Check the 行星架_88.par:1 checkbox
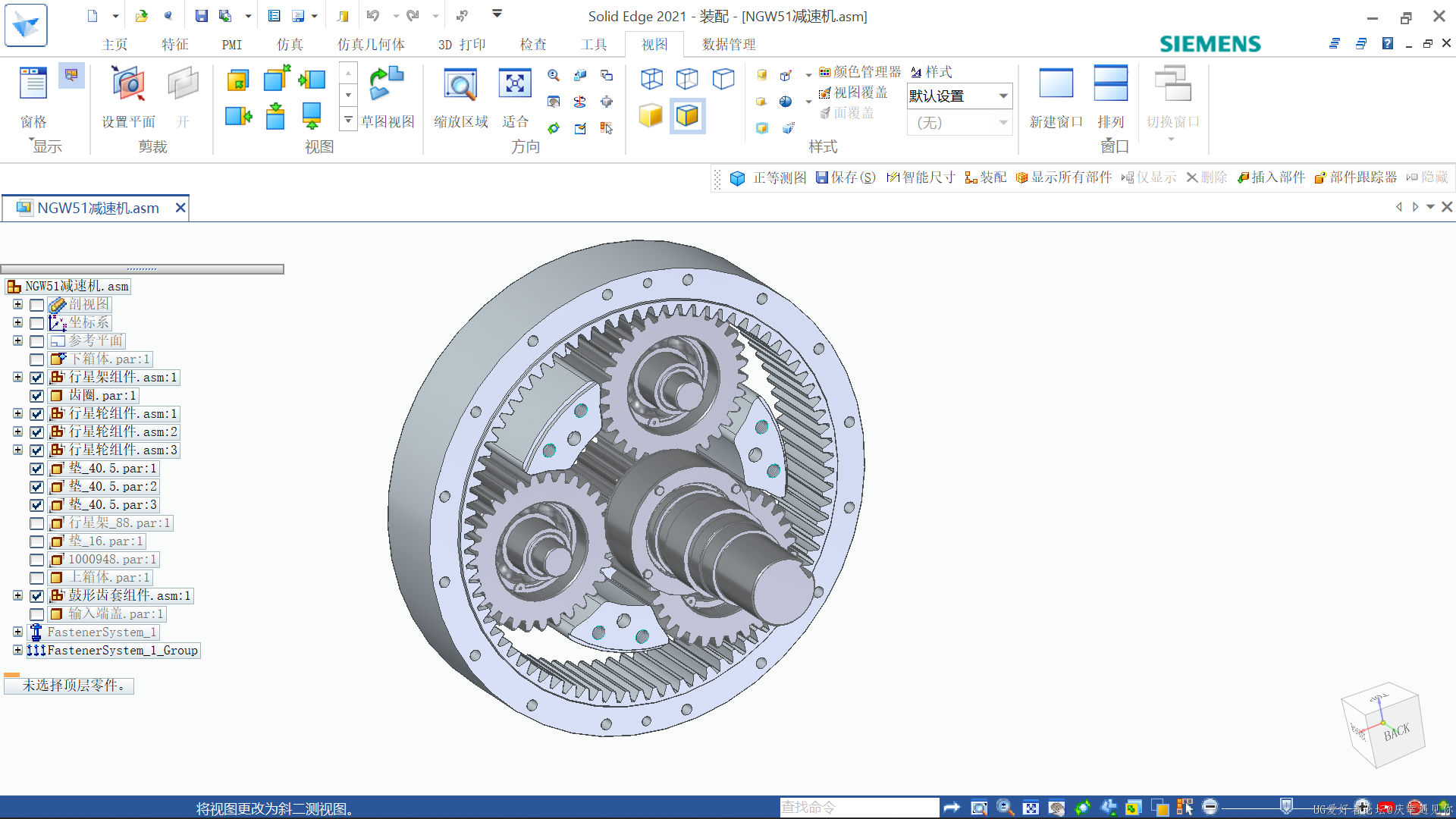This screenshot has height=819, width=1456. coord(36,523)
